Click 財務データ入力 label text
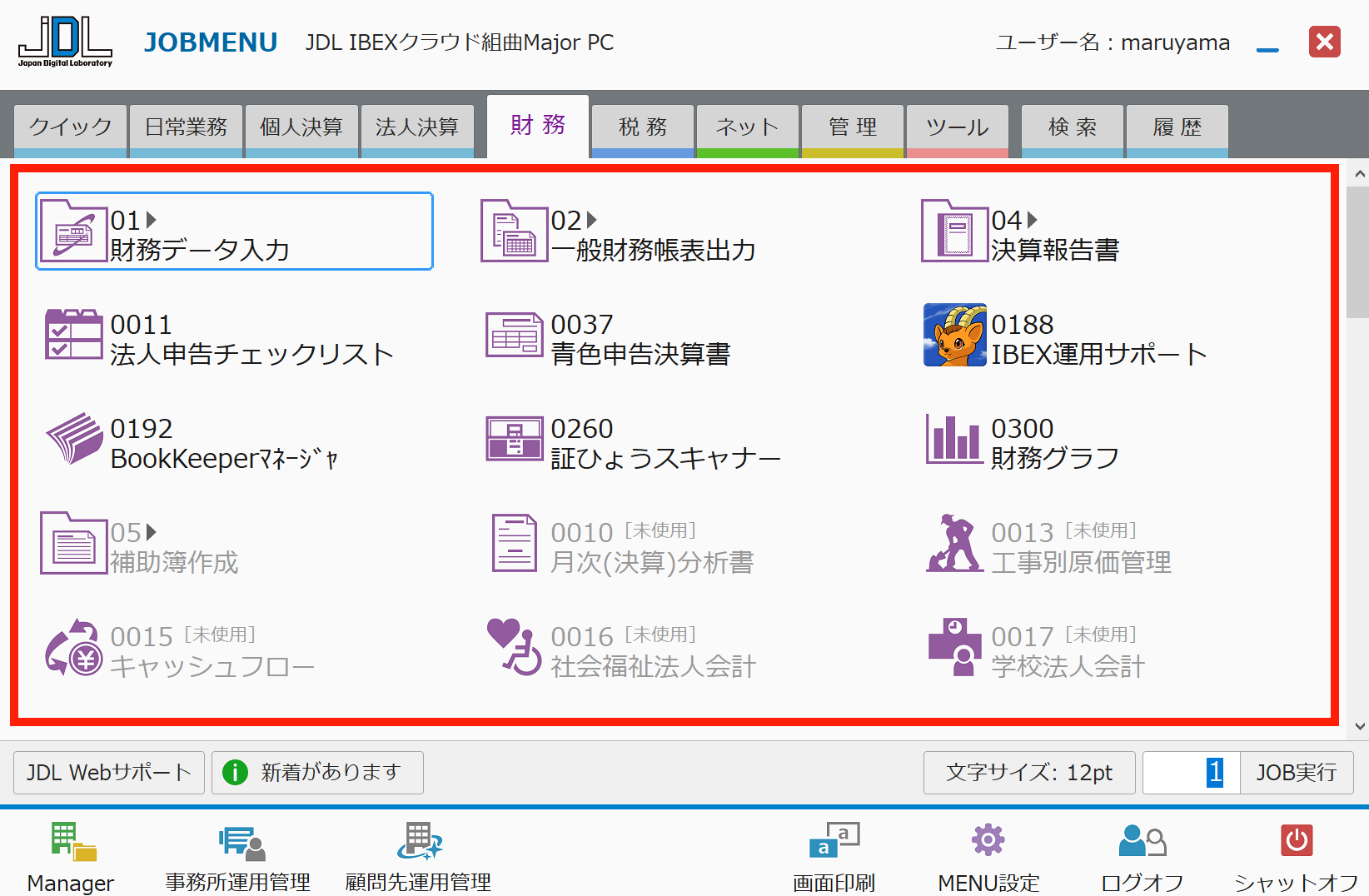The width and height of the screenshot is (1369, 896). (200, 250)
